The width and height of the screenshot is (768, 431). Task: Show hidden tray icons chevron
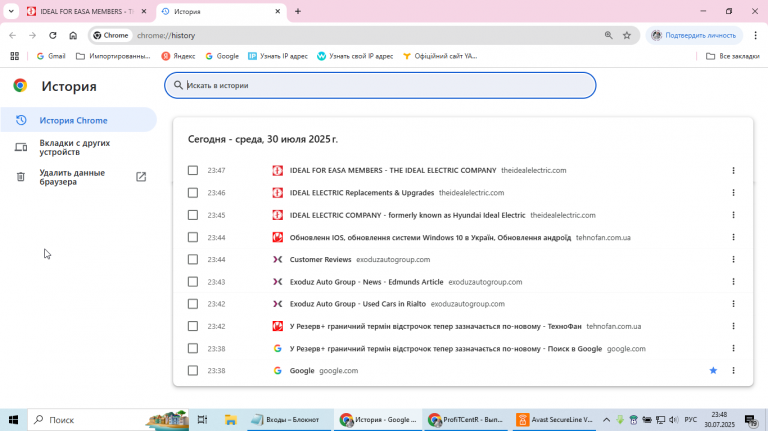(606, 420)
